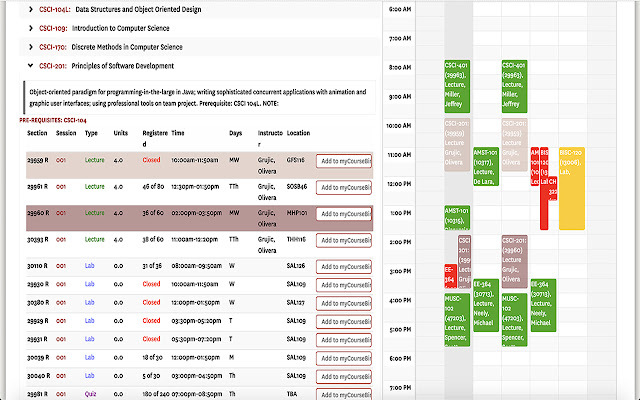Open Wednesday 10:00 AM CSCI-201 faded block
This screenshot has width=640, height=400.
514,144
